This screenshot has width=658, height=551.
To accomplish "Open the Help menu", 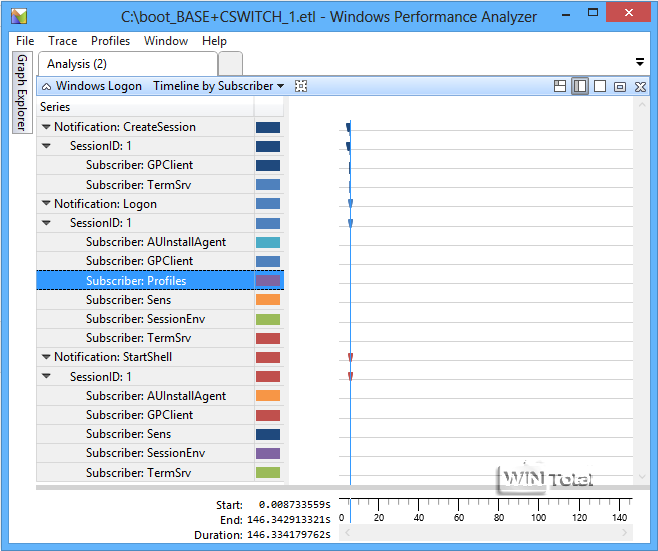I will pyautogui.click(x=214, y=41).
